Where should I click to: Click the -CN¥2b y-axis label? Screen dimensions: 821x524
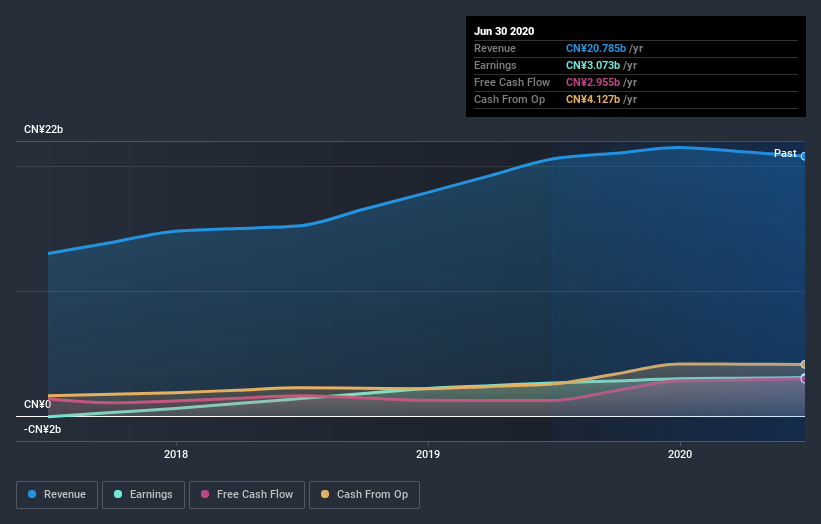pyautogui.click(x=42, y=429)
